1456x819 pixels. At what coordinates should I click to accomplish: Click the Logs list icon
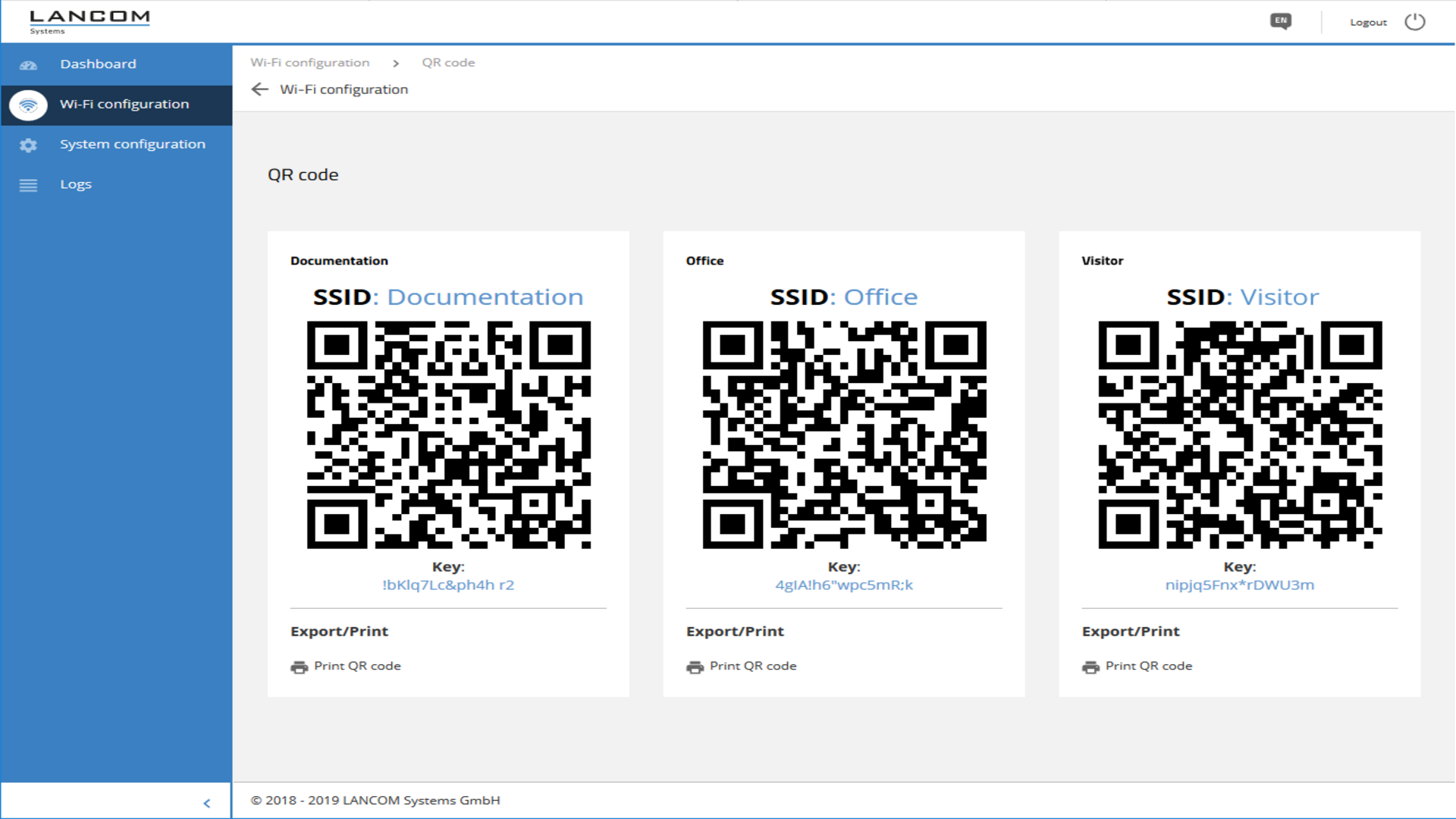(x=28, y=185)
